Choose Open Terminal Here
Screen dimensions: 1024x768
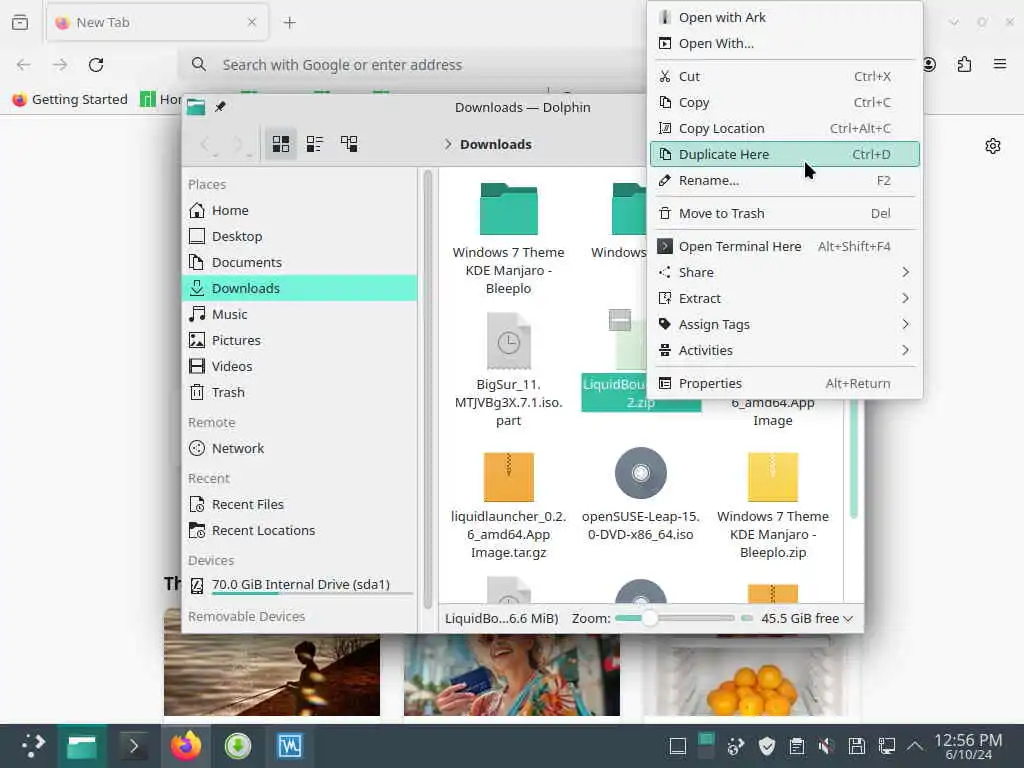tap(784, 246)
